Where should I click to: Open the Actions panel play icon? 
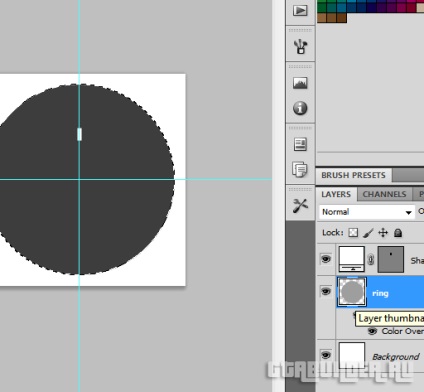click(x=300, y=10)
